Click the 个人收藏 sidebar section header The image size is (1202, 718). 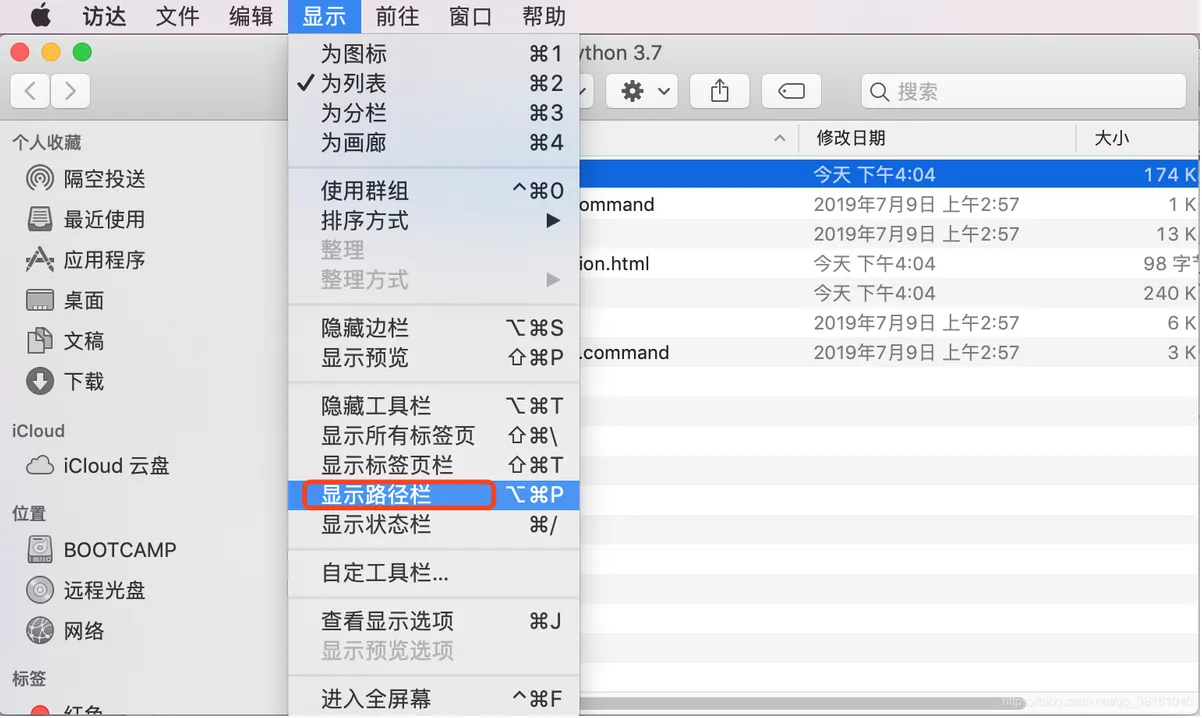(46, 143)
